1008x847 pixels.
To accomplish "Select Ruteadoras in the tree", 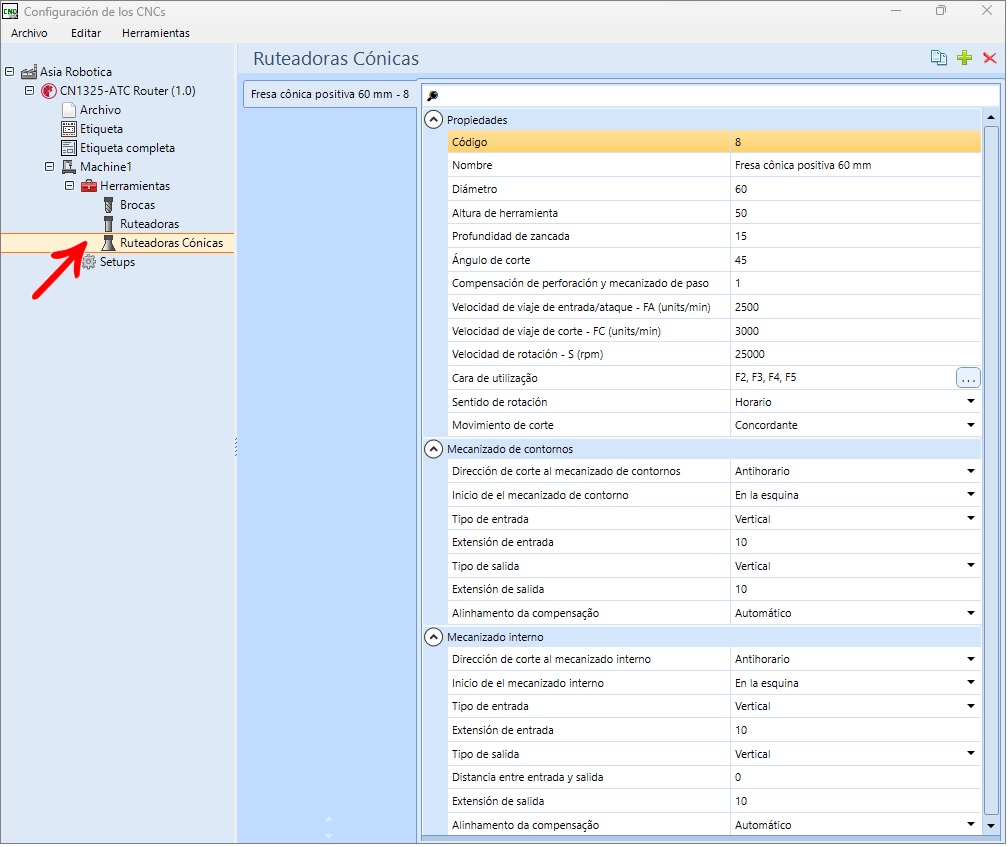I will [x=150, y=224].
